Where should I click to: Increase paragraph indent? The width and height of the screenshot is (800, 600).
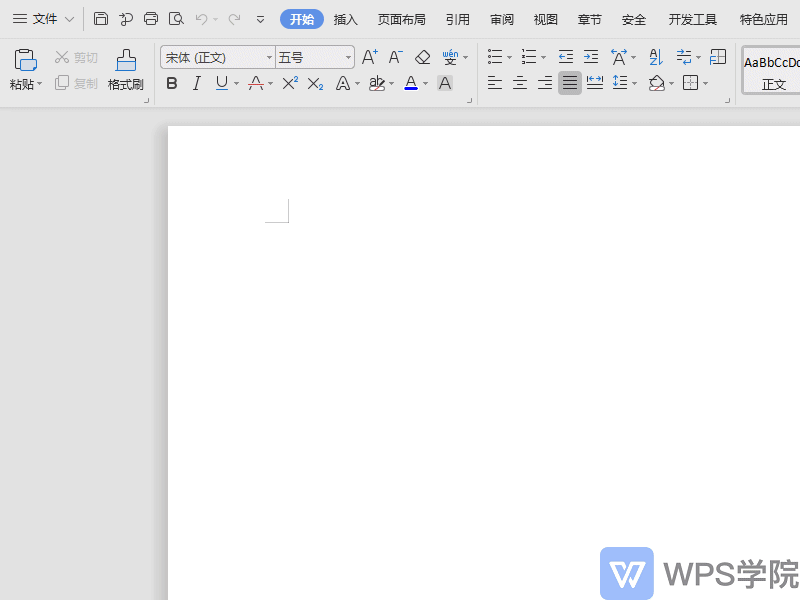click(591, 57)
